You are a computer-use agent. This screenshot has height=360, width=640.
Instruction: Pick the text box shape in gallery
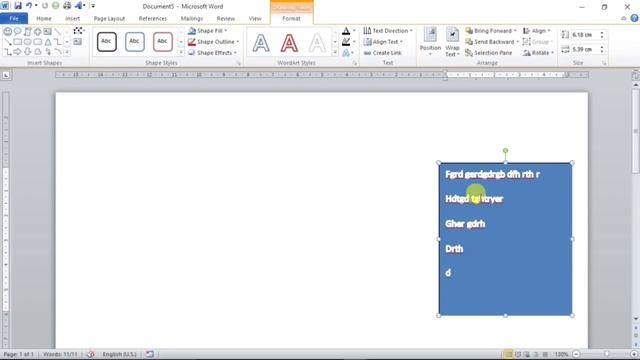[x=47, y=31]
